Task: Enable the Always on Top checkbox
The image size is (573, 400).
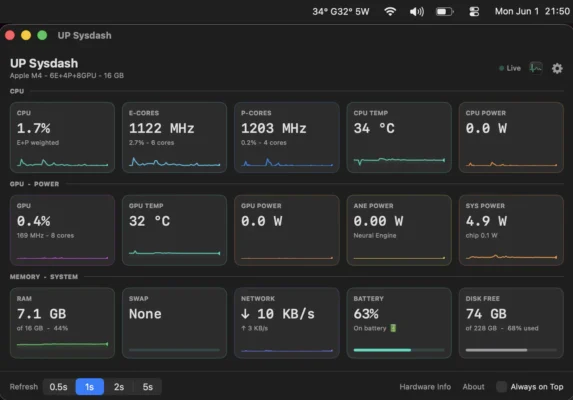Action: (501, 387)
